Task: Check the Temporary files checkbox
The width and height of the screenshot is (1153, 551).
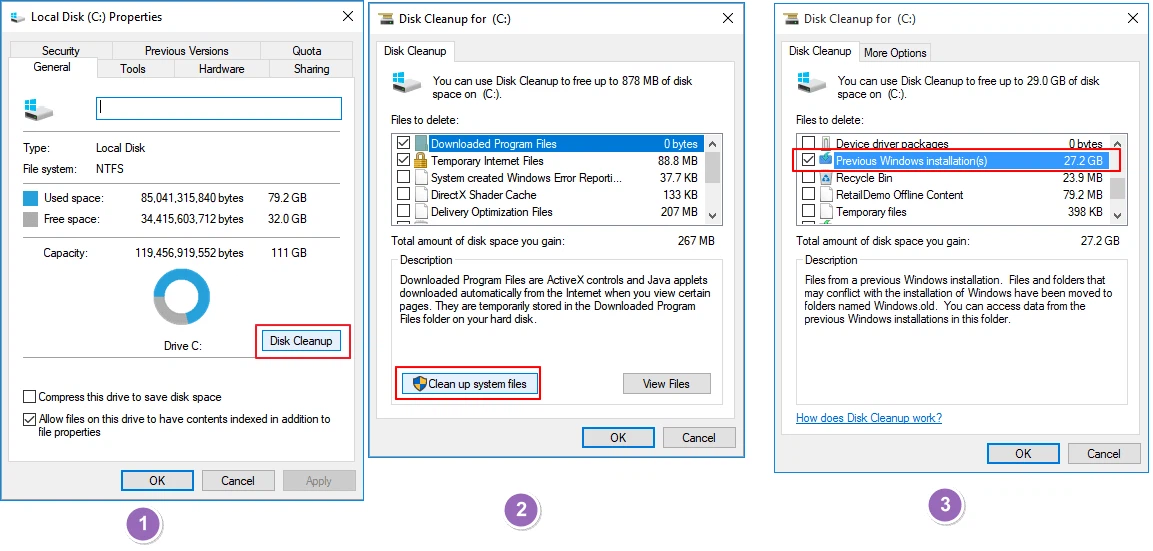Action: pos(808,212)
